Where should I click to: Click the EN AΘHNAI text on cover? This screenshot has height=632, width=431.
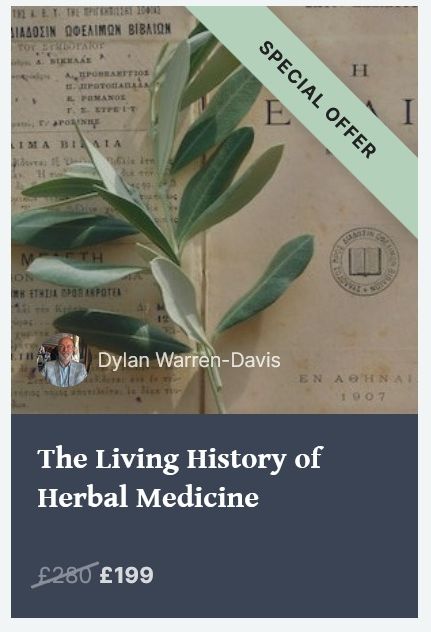[356, 379]
